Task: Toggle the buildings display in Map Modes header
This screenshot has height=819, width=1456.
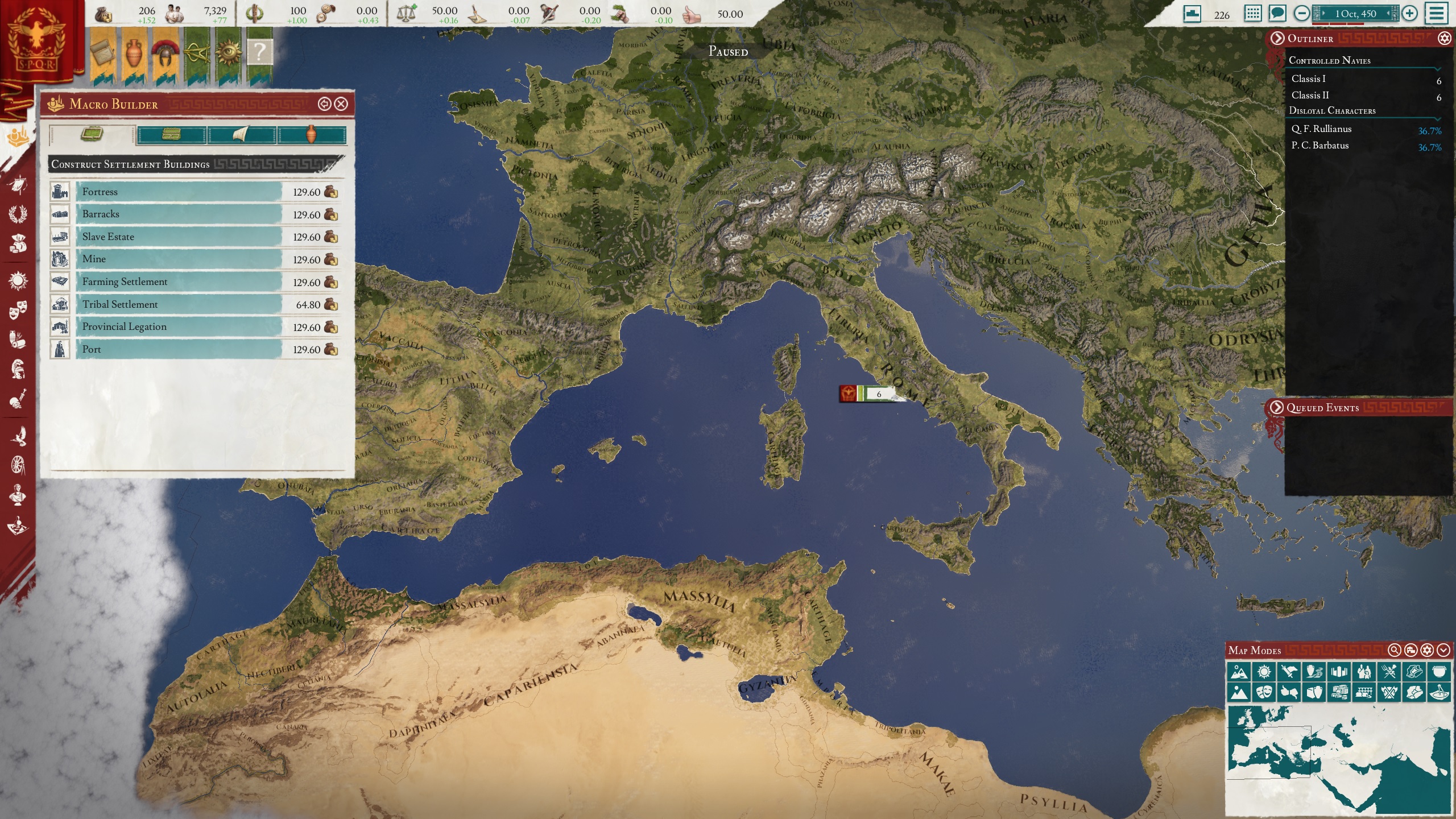Action: tap(1410, 650)
